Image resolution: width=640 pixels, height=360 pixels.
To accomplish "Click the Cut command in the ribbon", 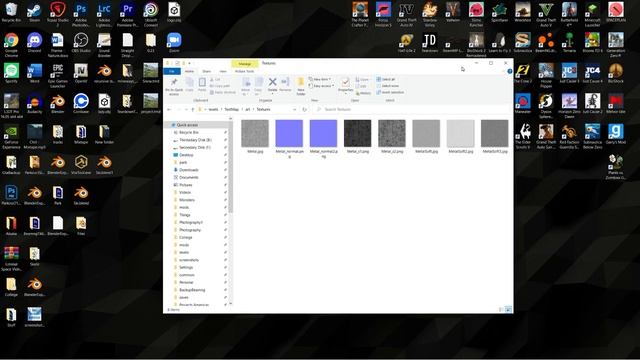I will 215,80.
